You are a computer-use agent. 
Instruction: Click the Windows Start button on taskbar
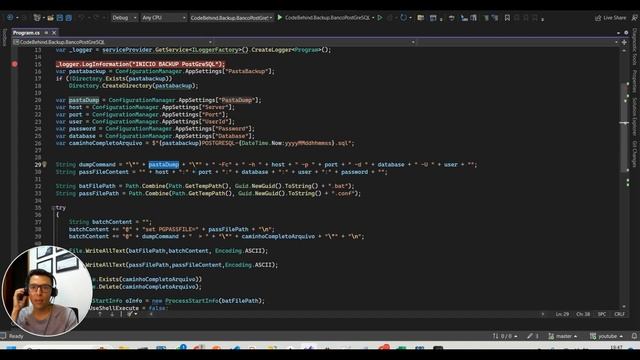11,349
